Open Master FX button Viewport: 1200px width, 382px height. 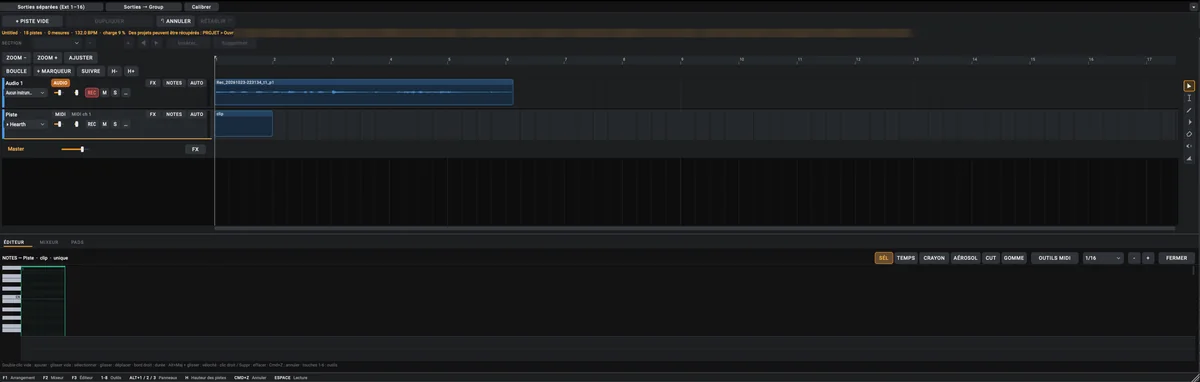click(x=195, y=149)
